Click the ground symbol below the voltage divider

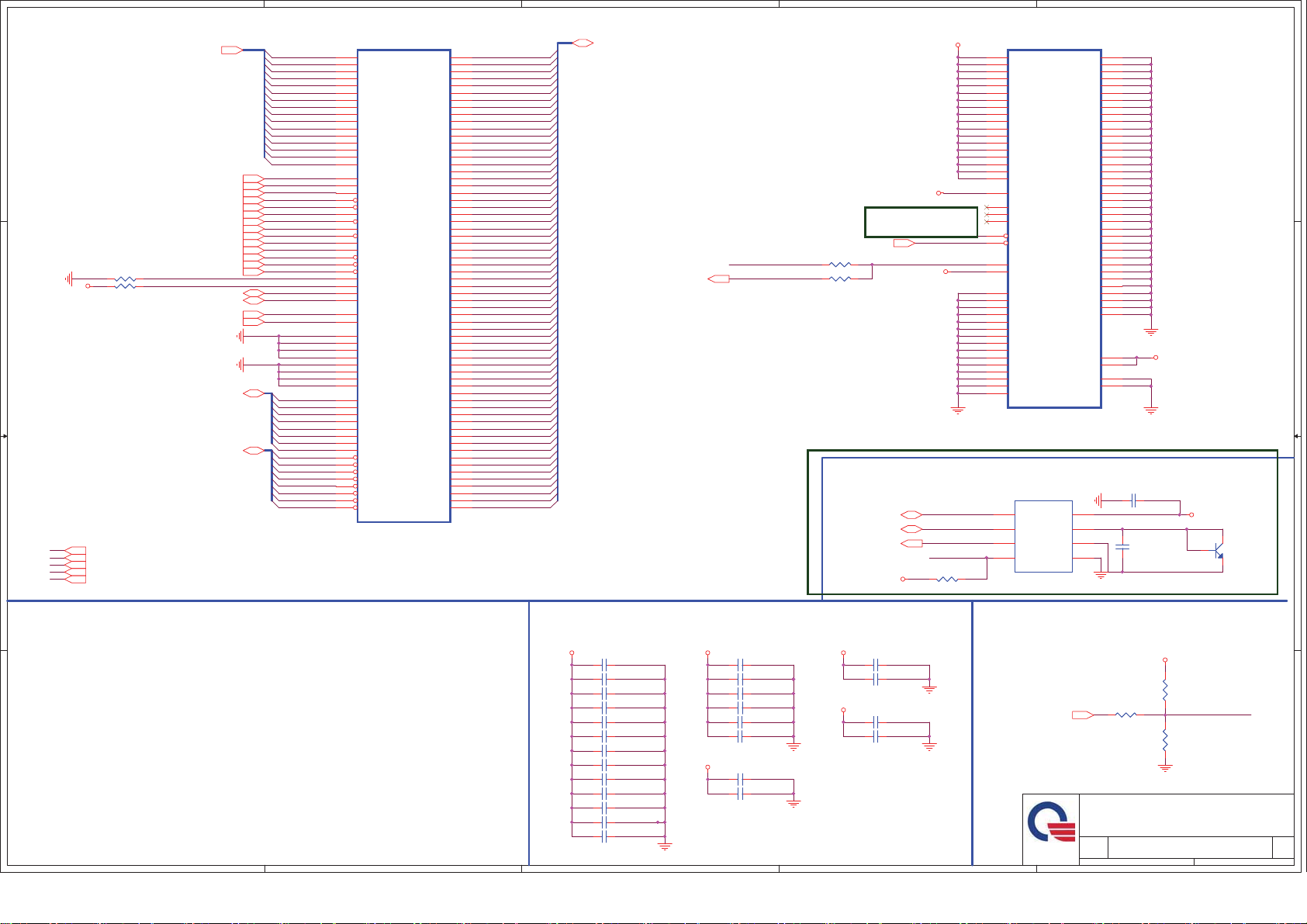tap(1165, 768)
